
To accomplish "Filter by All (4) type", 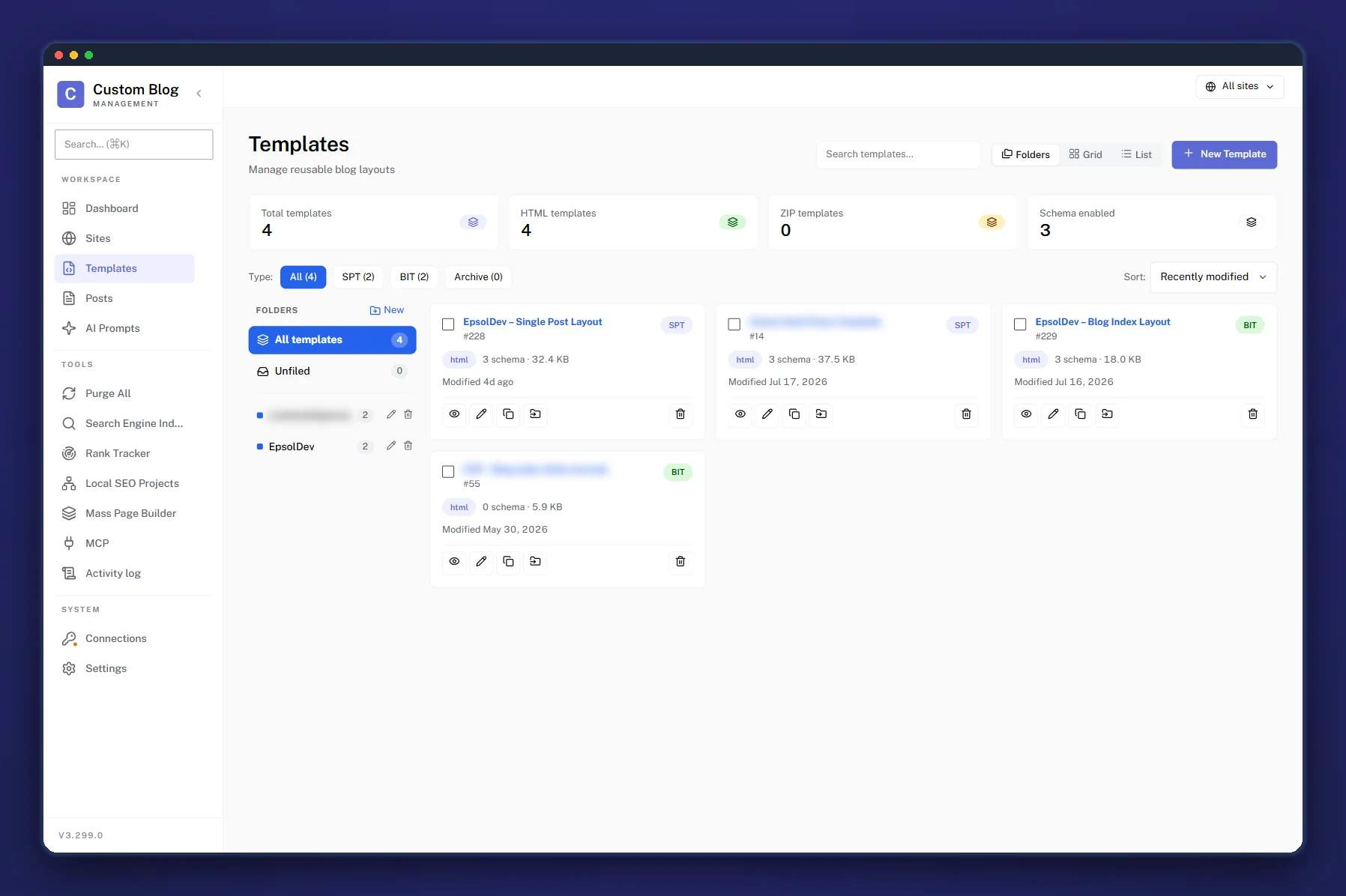I will pos(304,277).
